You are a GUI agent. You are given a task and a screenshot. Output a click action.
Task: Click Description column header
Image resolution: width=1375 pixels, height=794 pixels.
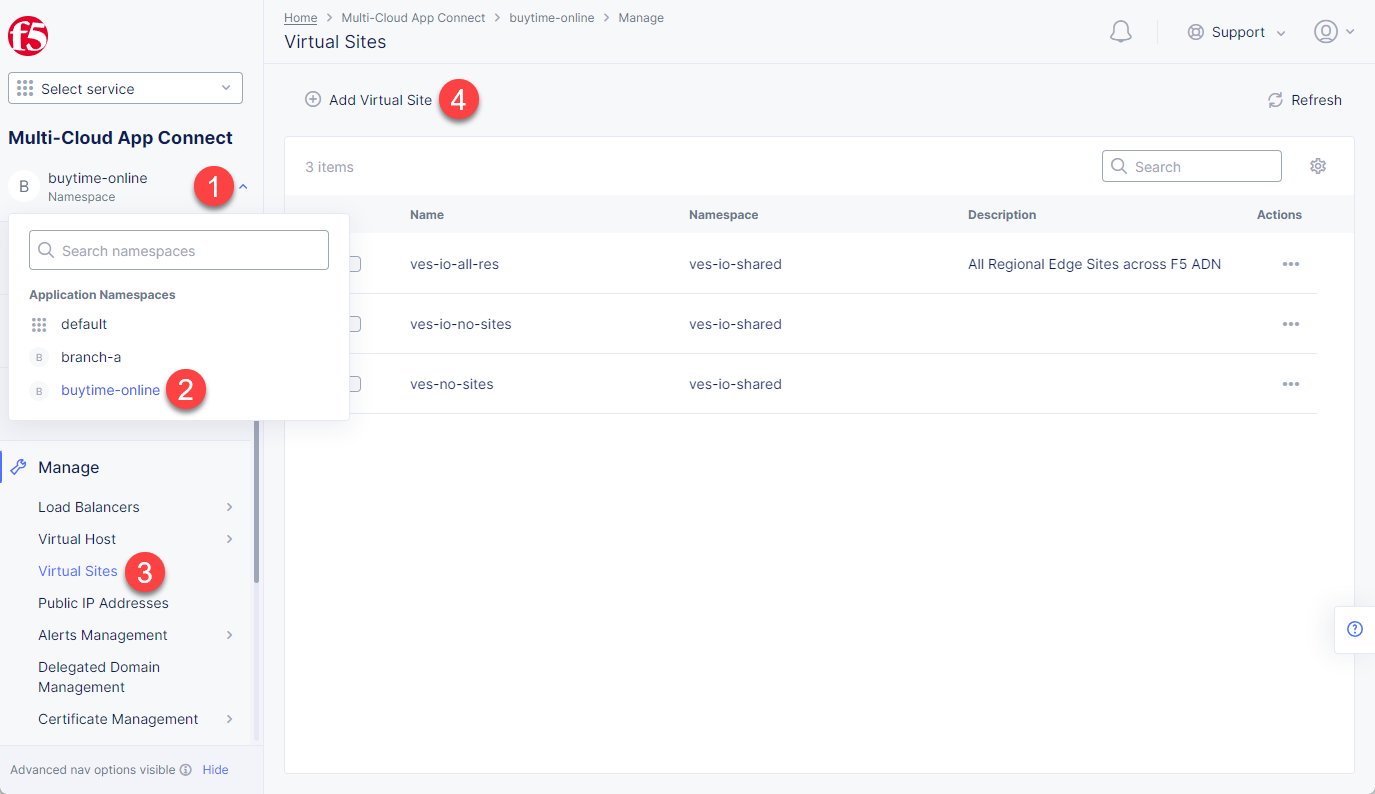pyautogui.click(x=1002, y=215)
